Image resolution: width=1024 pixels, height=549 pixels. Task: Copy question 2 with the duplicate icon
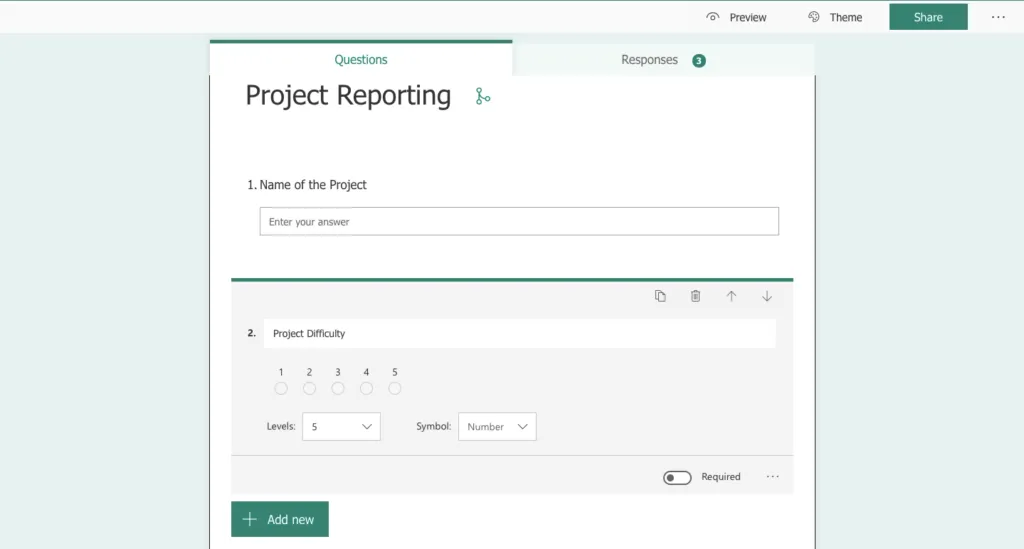[660, 296]
